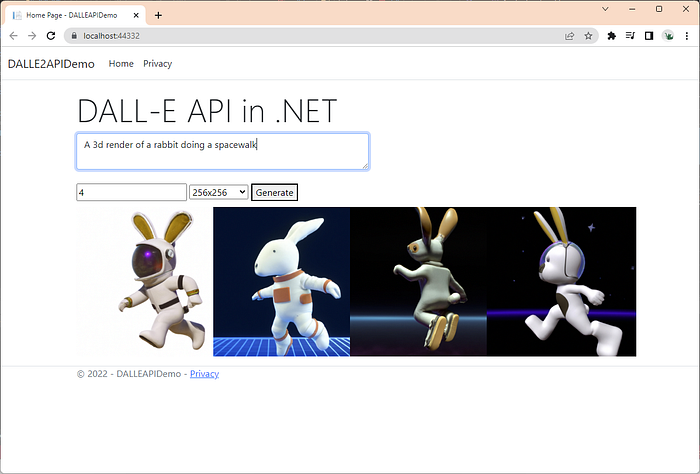
Task: Bookmark this page with the star
Action: coord(588,36)
